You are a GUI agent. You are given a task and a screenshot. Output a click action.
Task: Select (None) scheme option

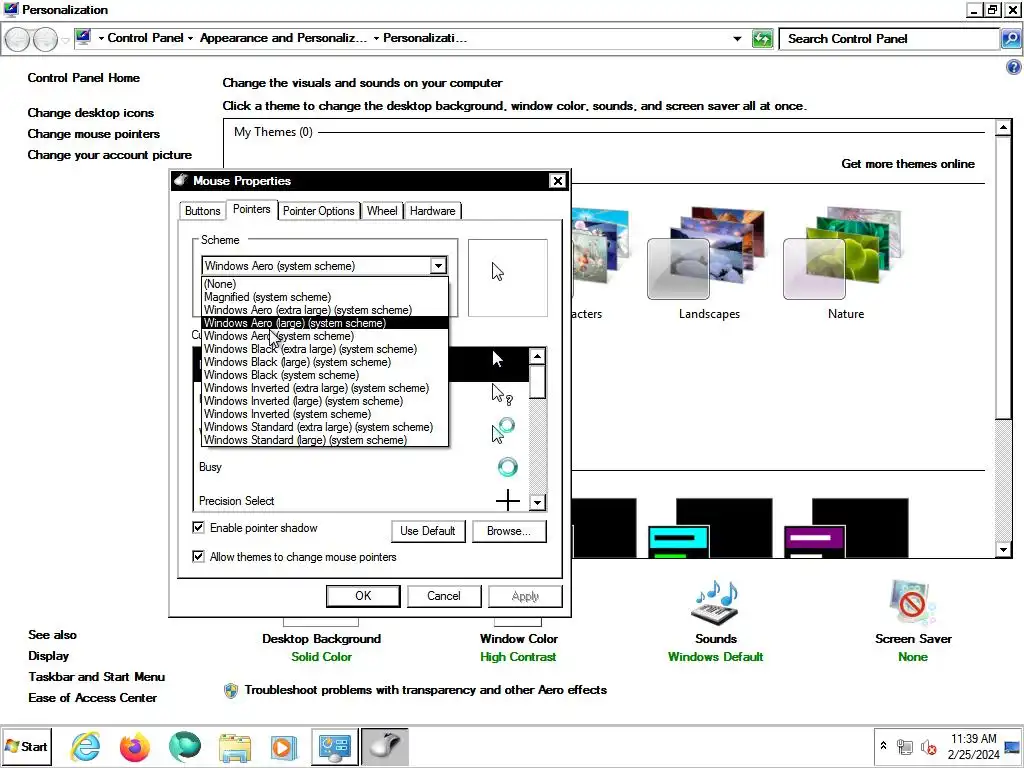click(x=325, y=284)
